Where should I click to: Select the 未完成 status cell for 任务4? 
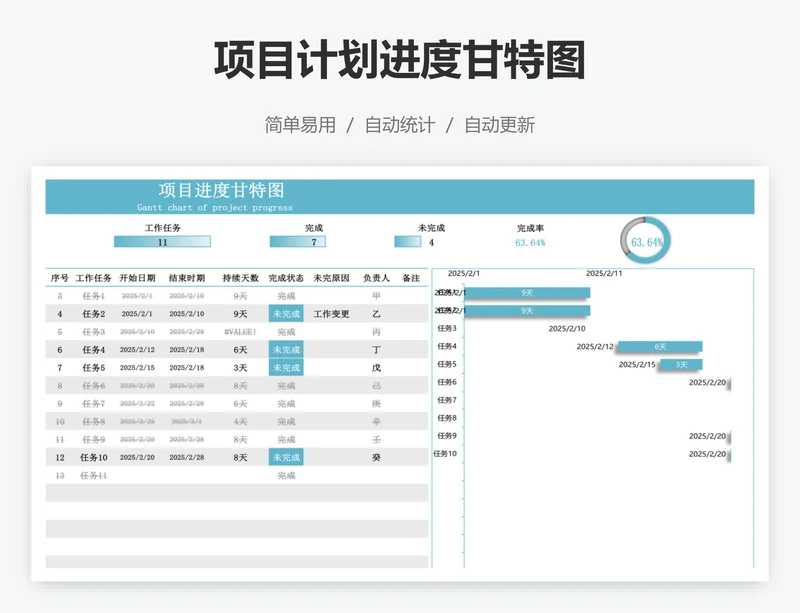[x=286, y=350]
